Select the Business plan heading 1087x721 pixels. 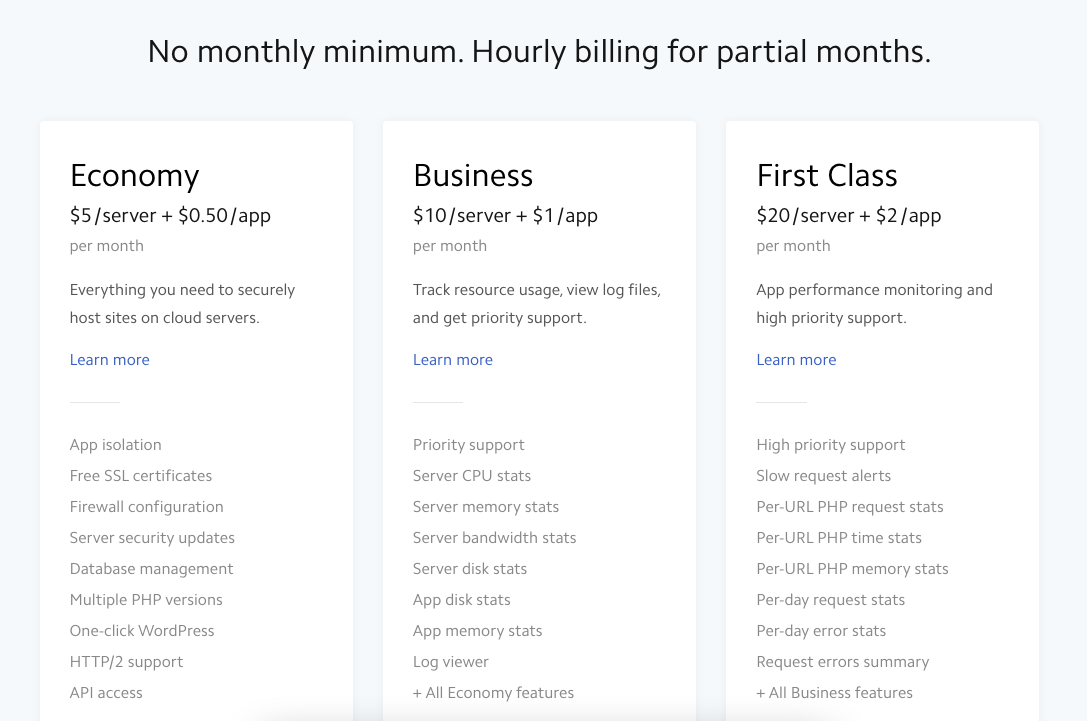(473, 176)
